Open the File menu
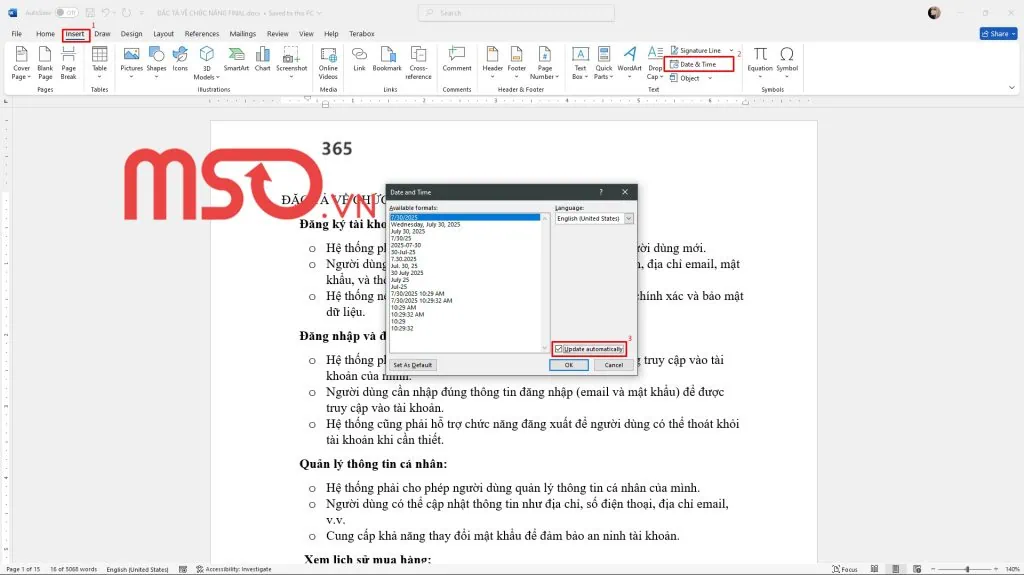The height and width of the screenshot is (575, 1024). click(17, 34)
